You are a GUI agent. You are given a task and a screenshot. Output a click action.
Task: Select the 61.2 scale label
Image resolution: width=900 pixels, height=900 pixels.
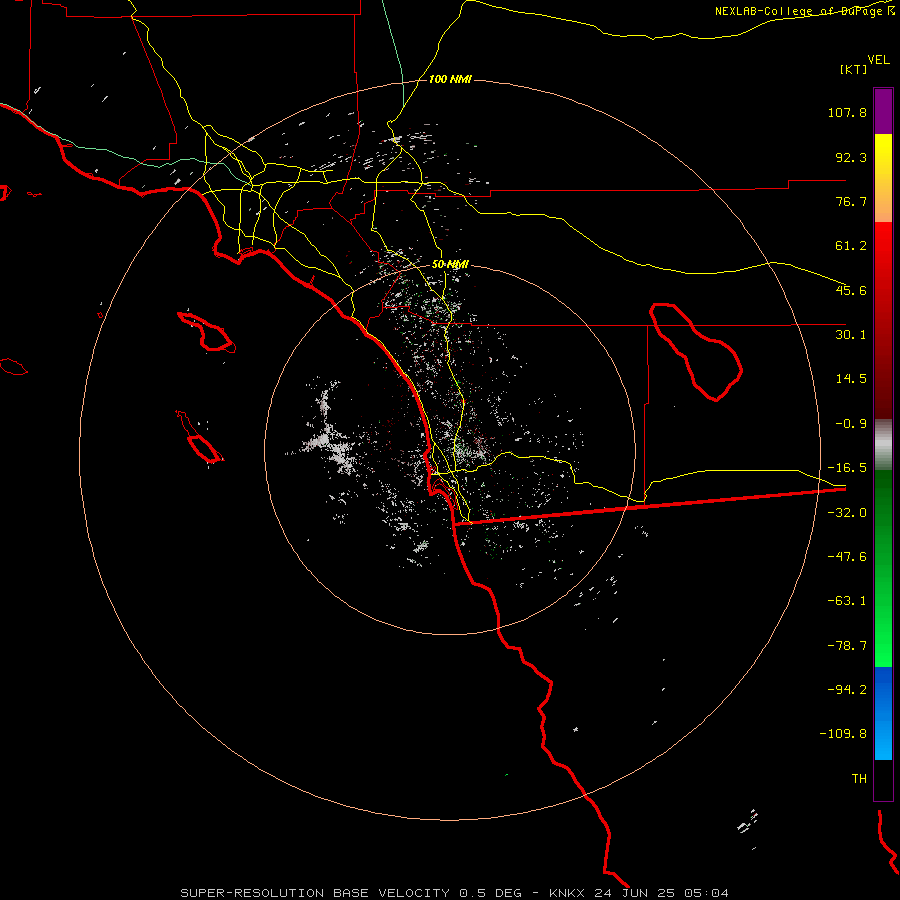coord(851,246)
